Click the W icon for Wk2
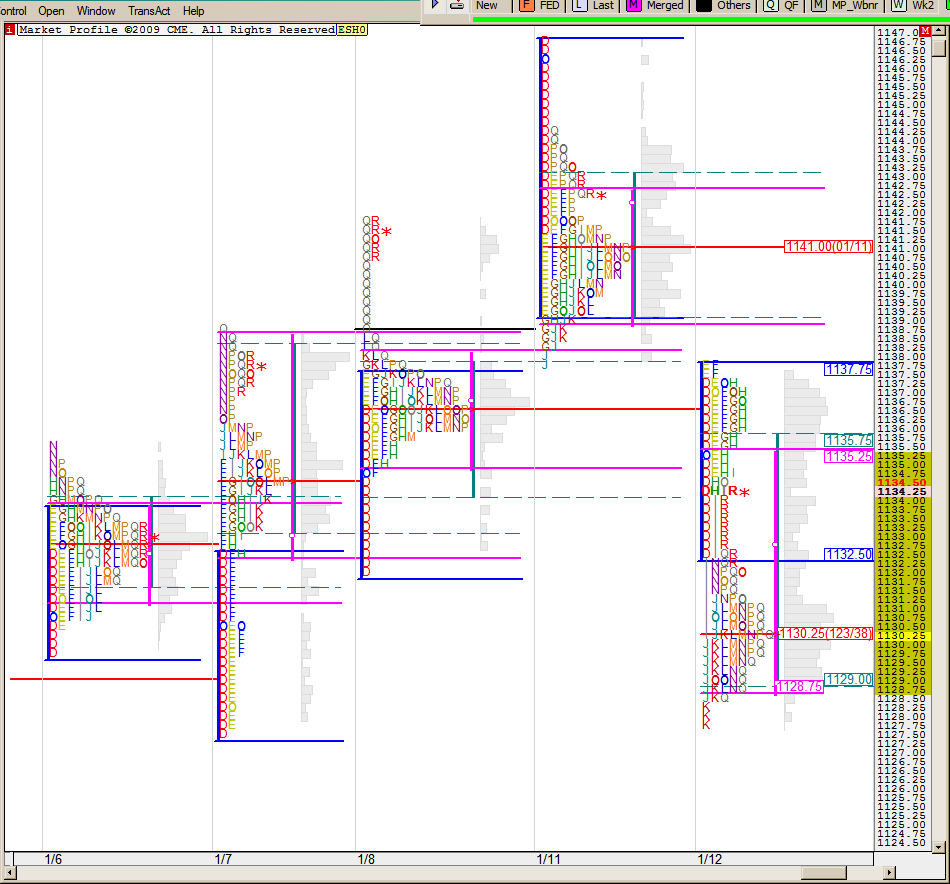Image resolution: width=950 pixels, height=884 pixels. 898,5
